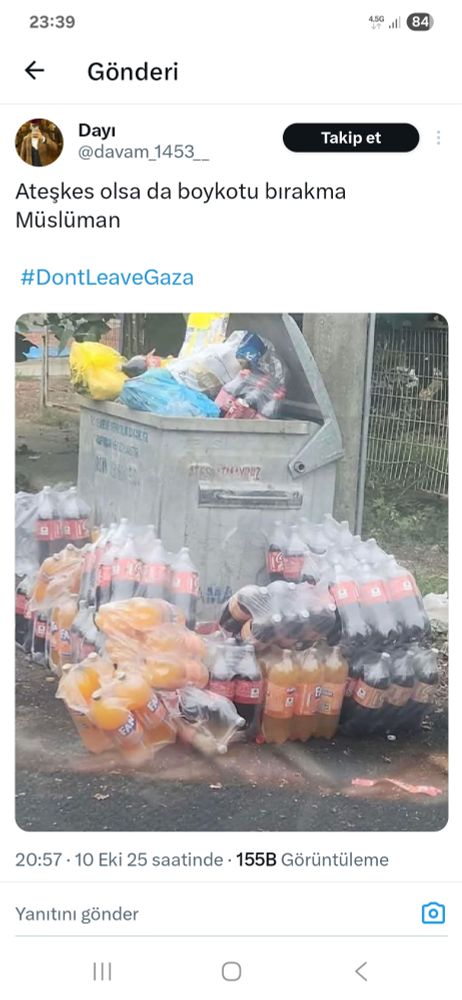The image size is (462, 1000).
Task: Open the 155B Görüntüleme view count
Action: (x=312, y=860)
